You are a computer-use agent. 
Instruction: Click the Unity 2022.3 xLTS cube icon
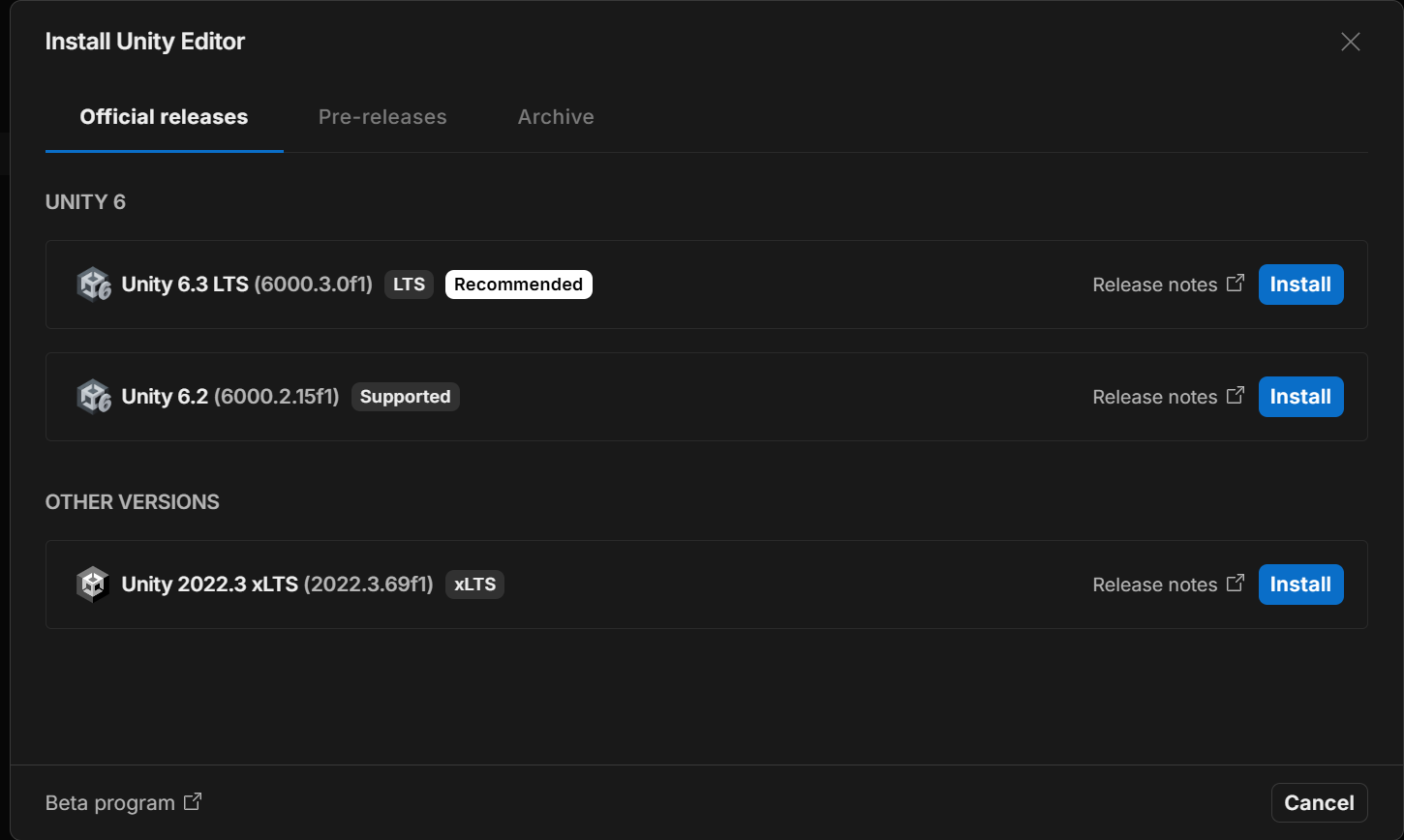coord(94,585)
